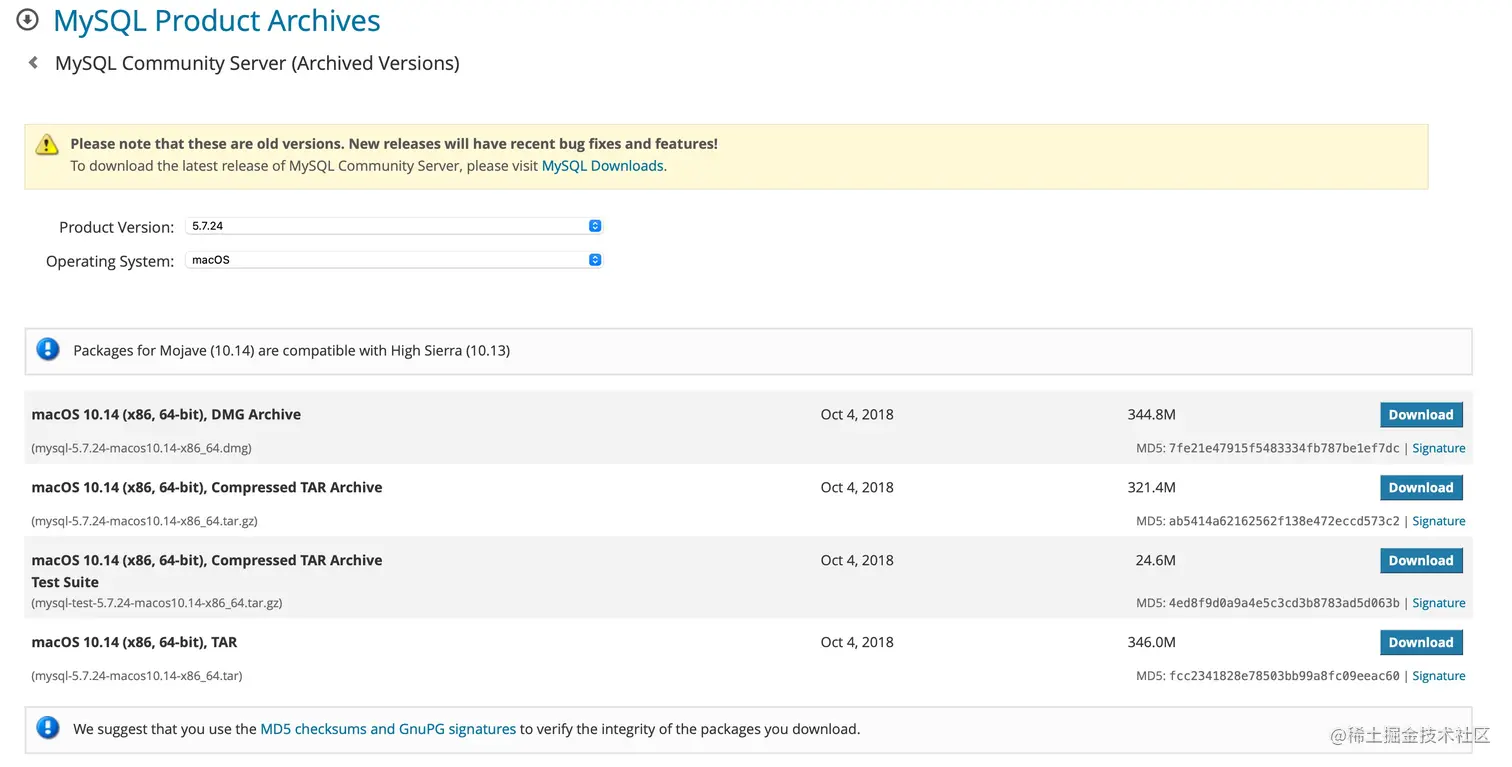Click the Operating System label
Screen dimensions: 1512x767
110,261
